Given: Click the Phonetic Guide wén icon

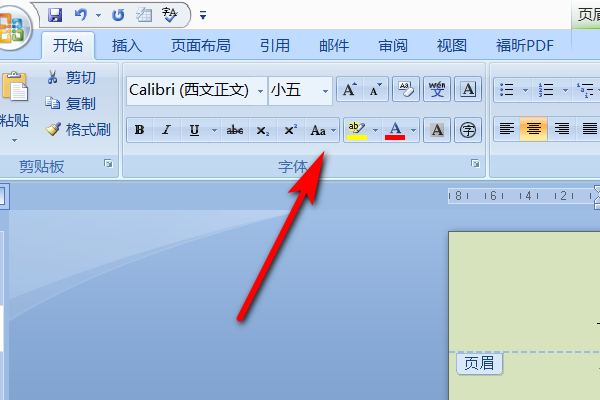Looking at the screenshot, I should click(x=437, y=90).
